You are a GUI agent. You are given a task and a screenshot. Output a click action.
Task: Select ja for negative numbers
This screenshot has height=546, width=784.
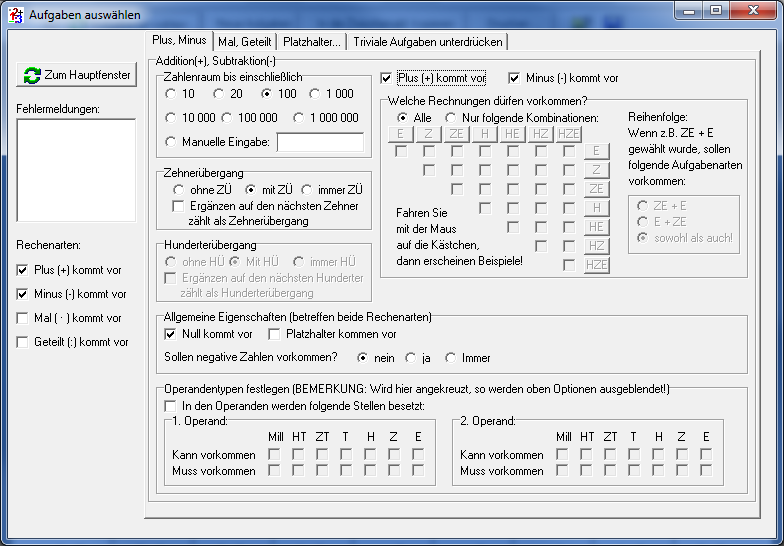coord(411,358)
